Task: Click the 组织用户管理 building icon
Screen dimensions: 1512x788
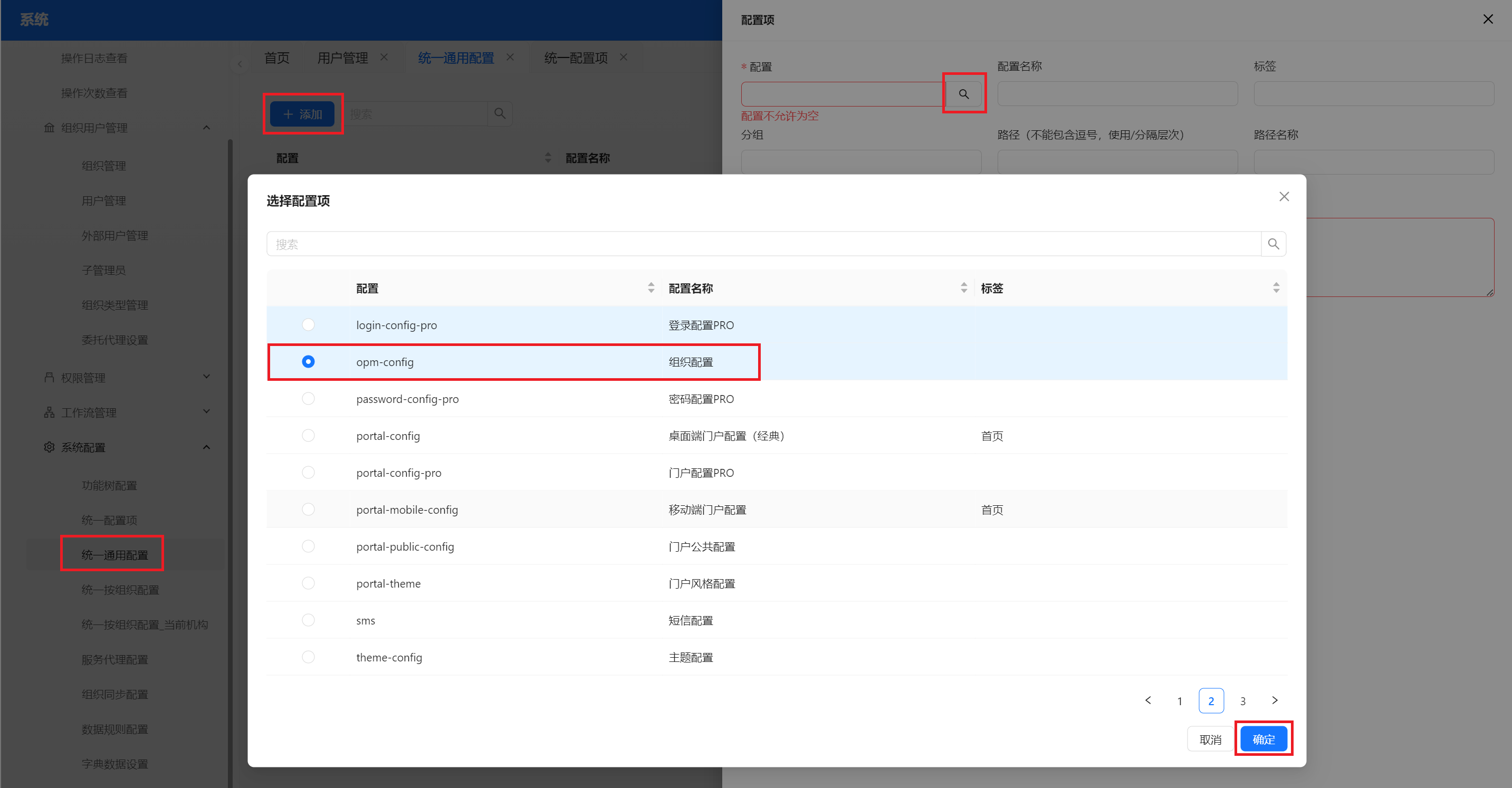Action: (49, 128)
